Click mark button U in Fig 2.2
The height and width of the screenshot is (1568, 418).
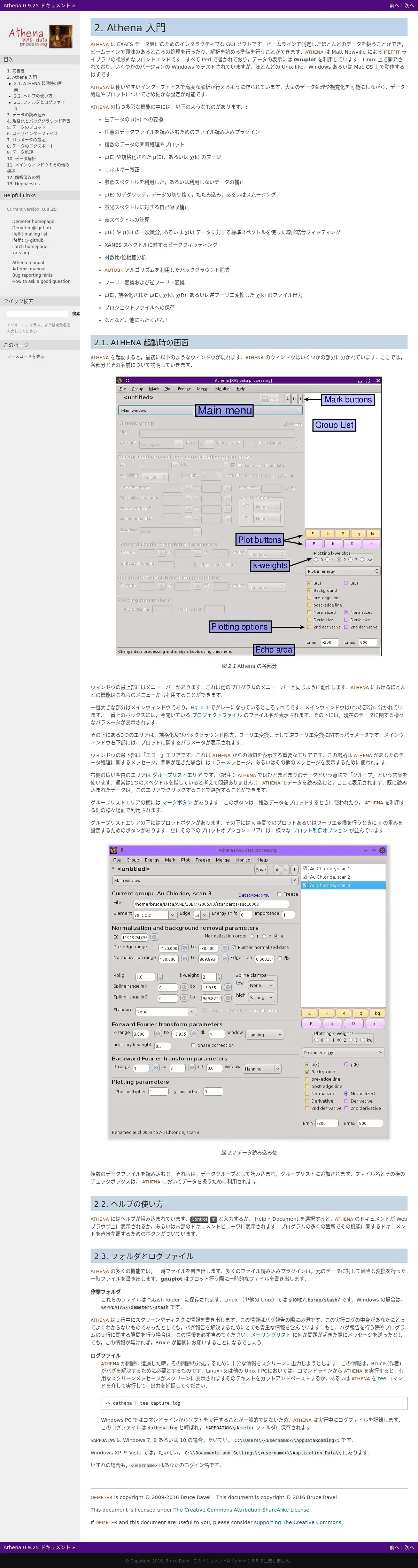[285, 869]
